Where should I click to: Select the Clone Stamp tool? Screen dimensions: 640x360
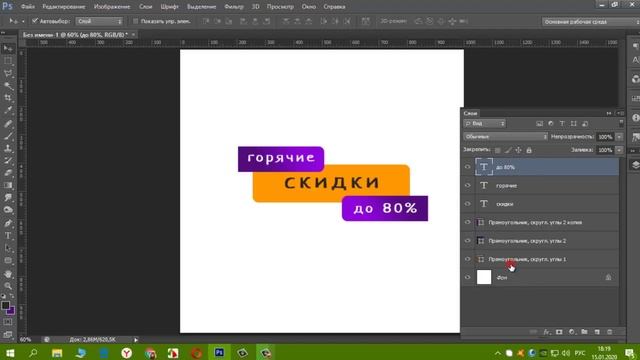8,148
